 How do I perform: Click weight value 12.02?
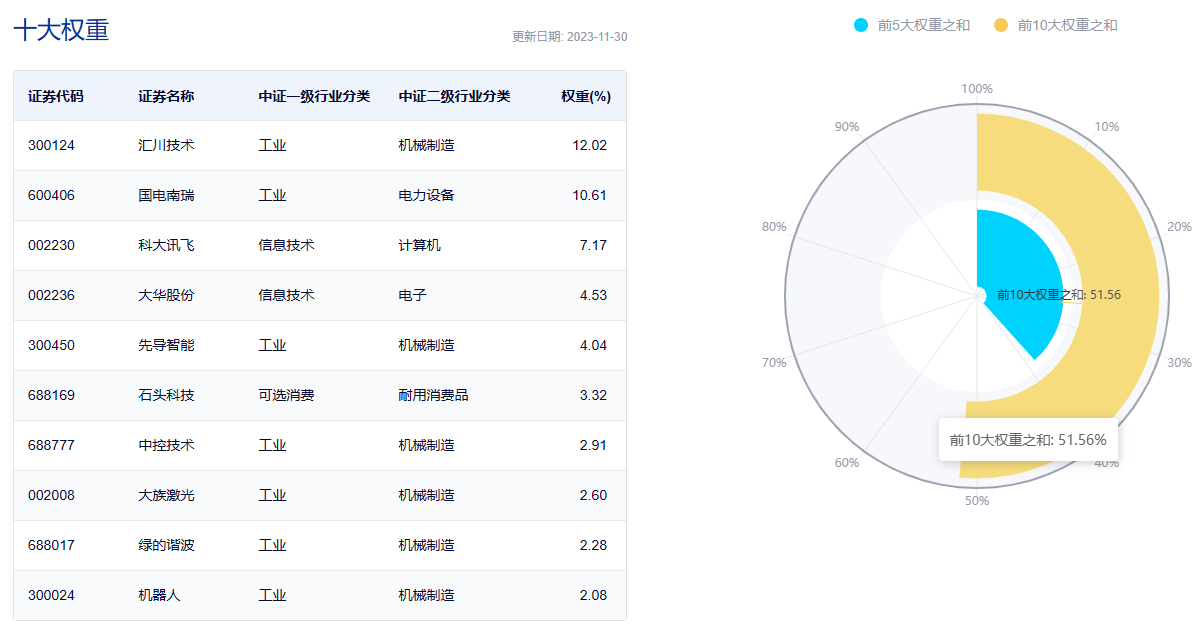[589, 145]
